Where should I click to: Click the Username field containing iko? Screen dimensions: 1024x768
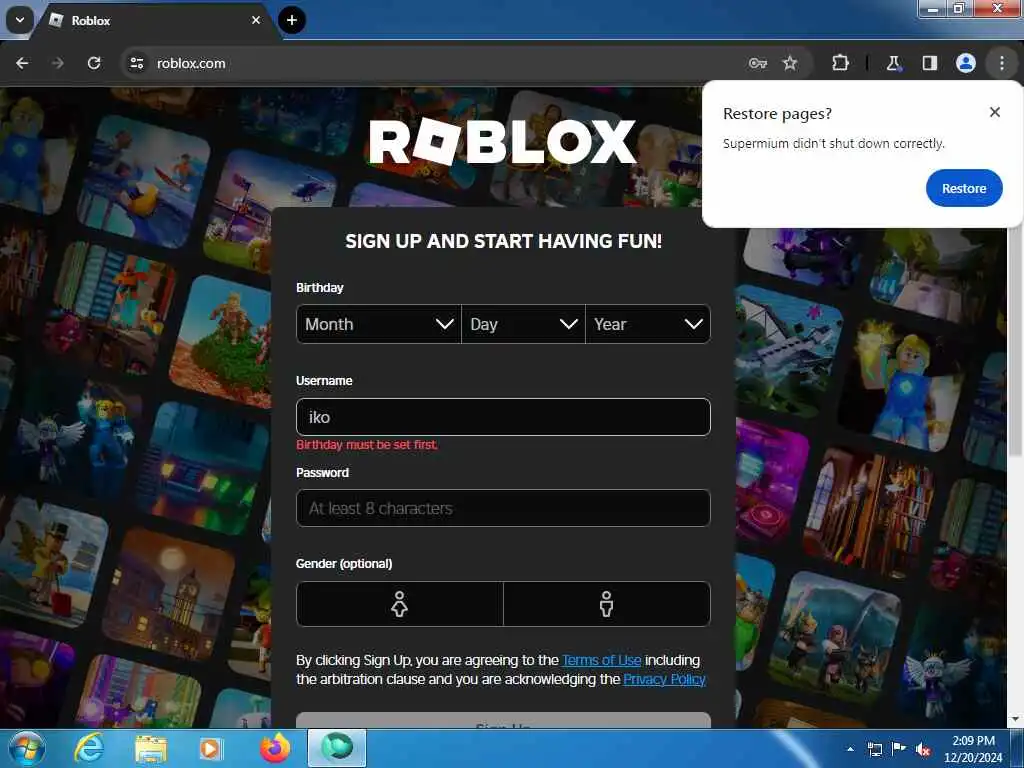[x=503, y=417]
